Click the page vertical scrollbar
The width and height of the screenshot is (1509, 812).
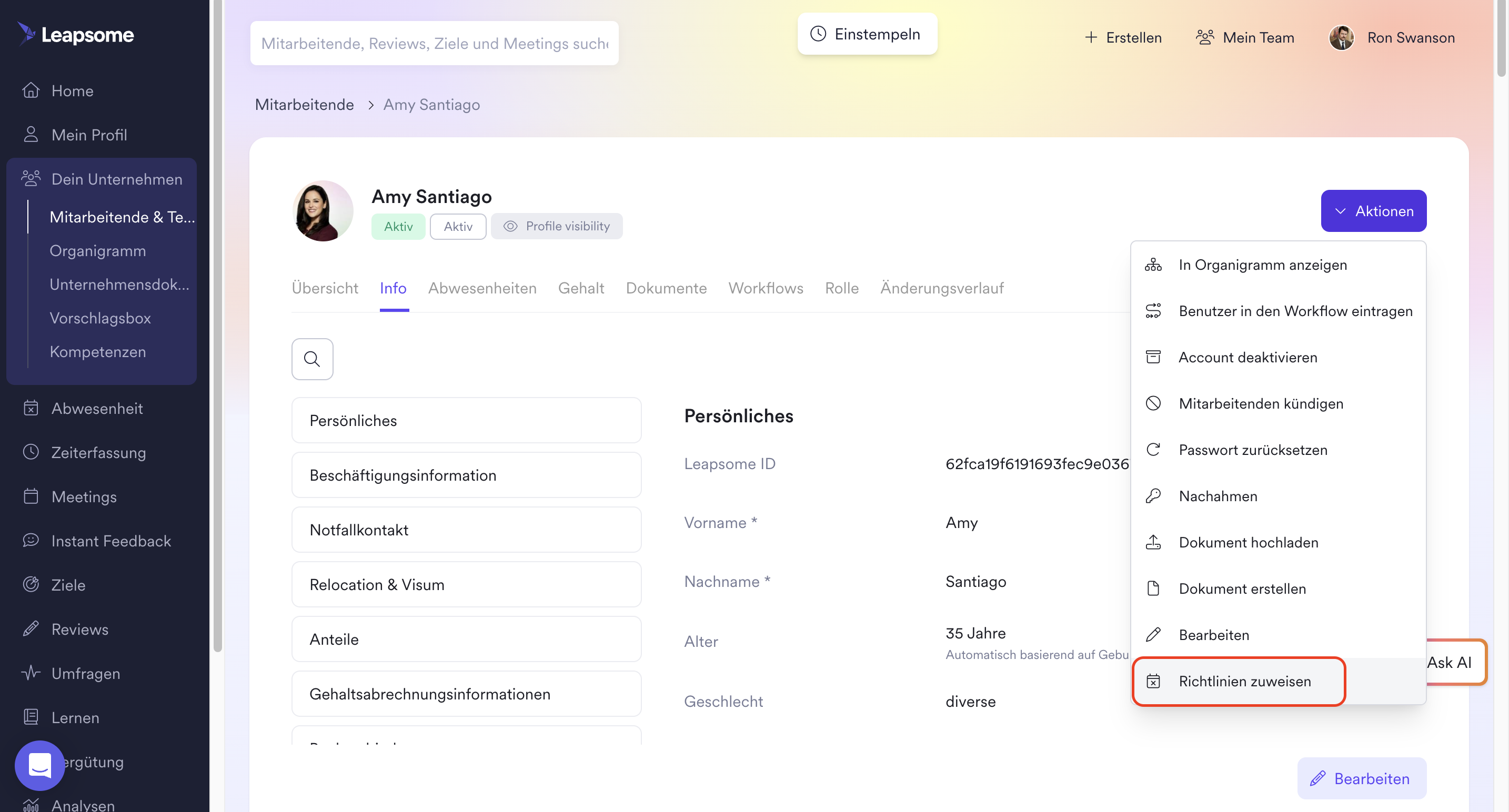[1502, 38]
